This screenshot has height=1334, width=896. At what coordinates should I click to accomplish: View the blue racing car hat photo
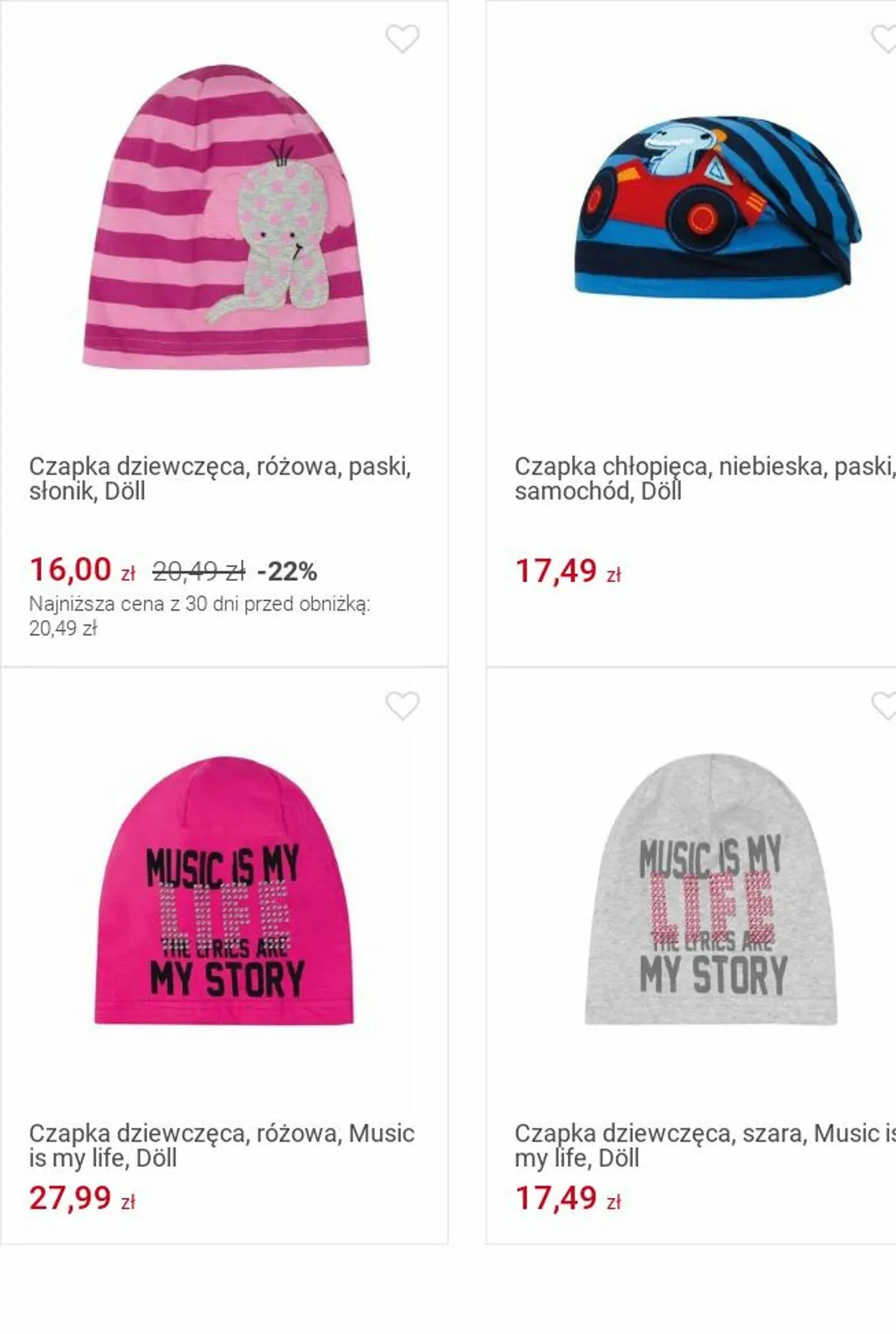718,205
